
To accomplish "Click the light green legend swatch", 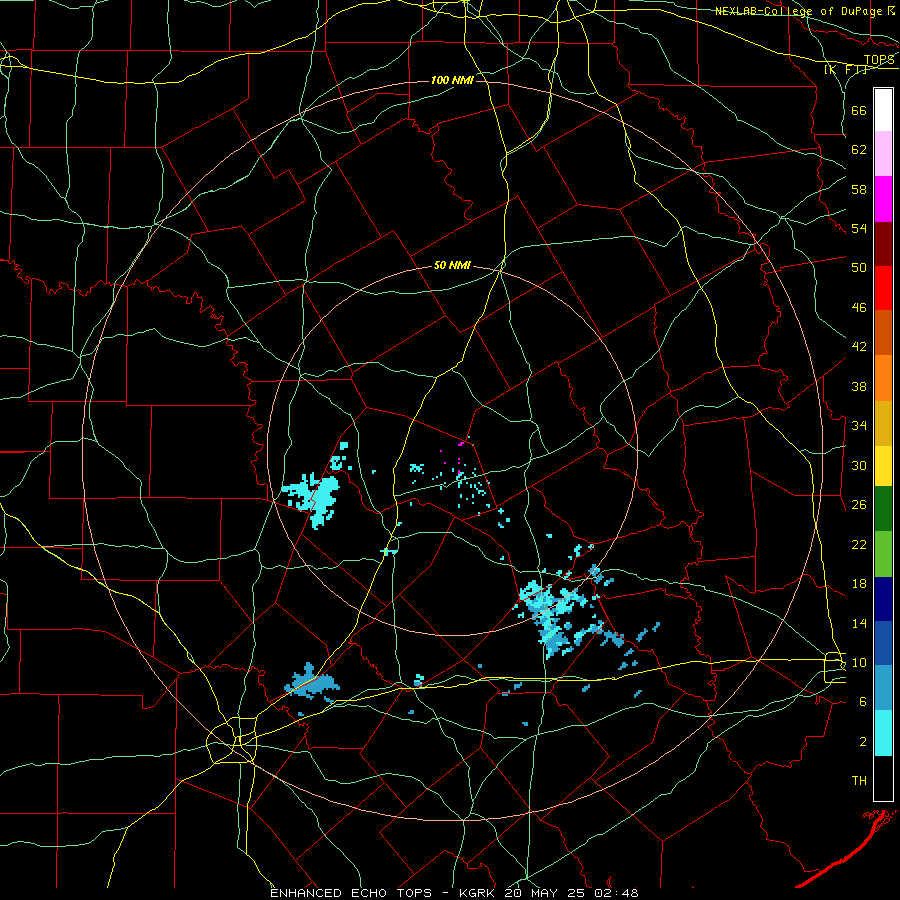I will point(883,554).
